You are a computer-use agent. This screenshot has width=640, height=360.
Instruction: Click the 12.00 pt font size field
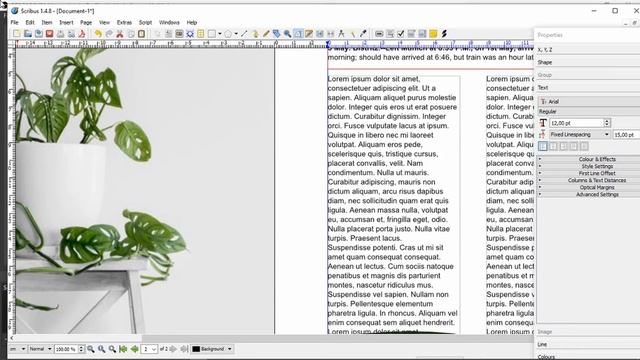(x=576, y=123)
